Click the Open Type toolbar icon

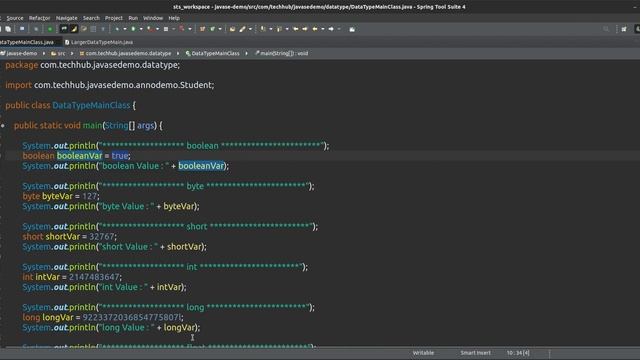pos(232,29)
